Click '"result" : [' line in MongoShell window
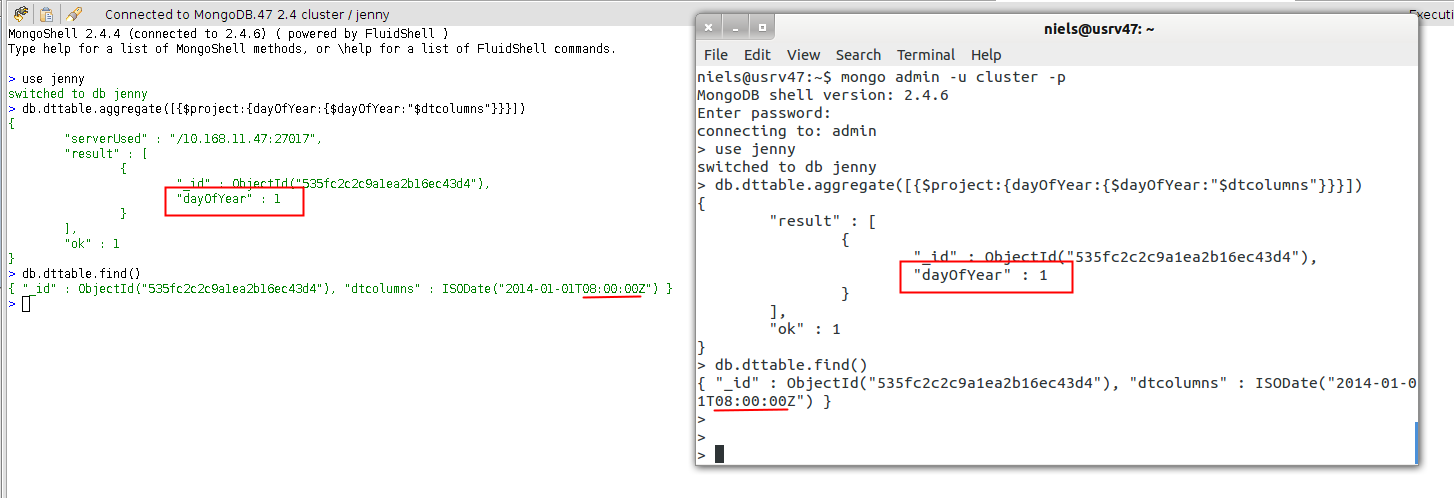1454x498 pixels. point(106,153)
